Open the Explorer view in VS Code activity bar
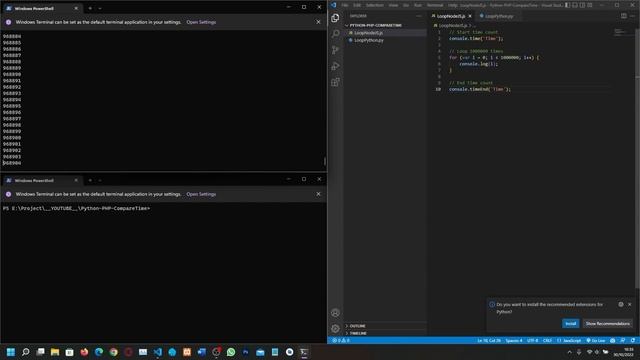 [335, 18]
